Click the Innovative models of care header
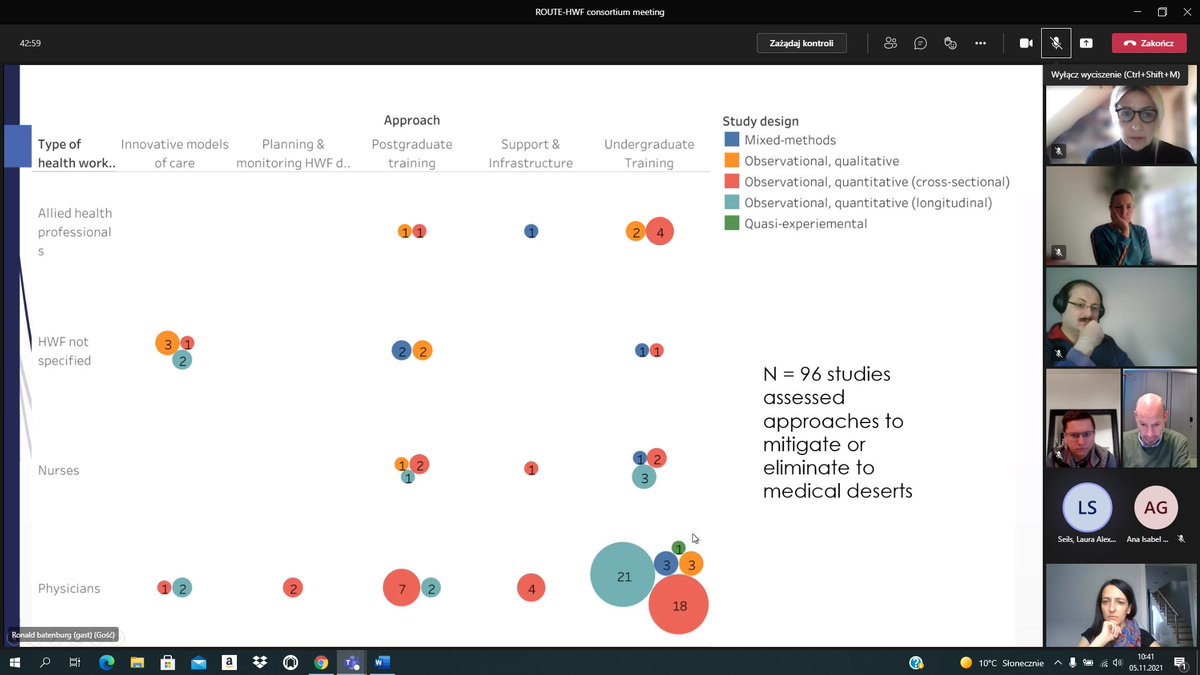Image resolution: width=1200 pixels, height=675 pixels. tap(175, 153)
